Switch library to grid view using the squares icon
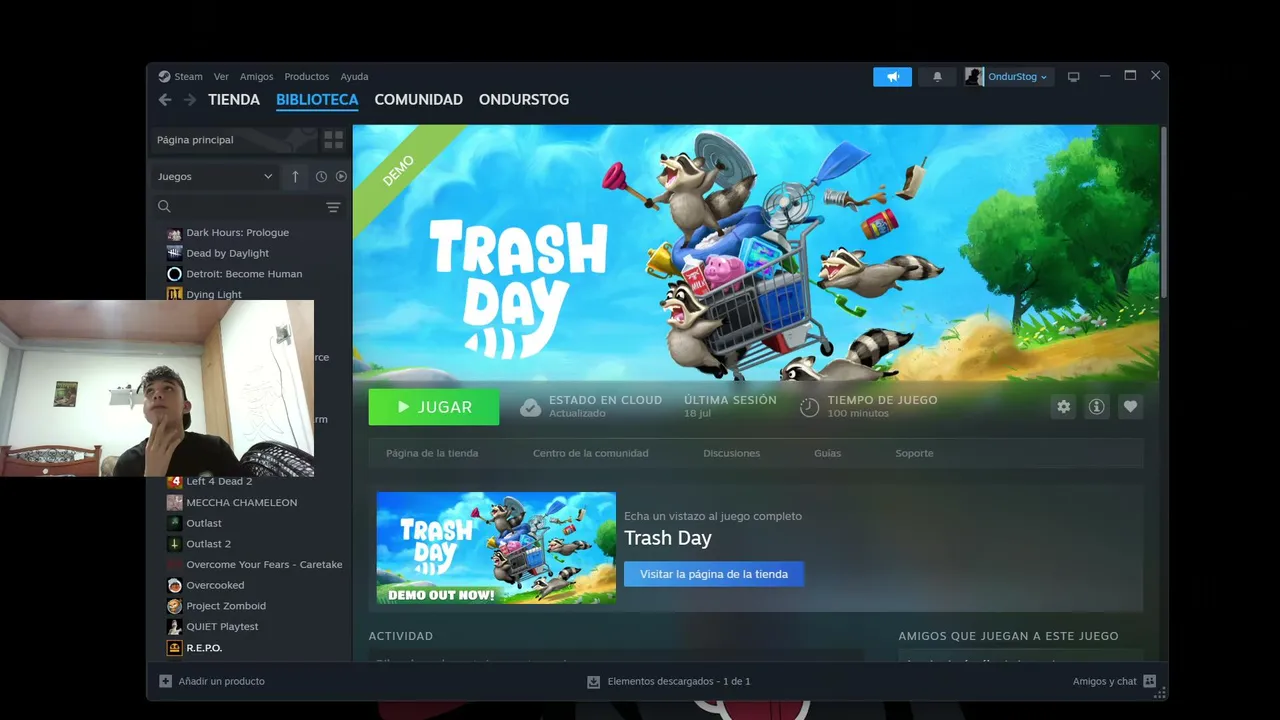 tap(334, 140)
